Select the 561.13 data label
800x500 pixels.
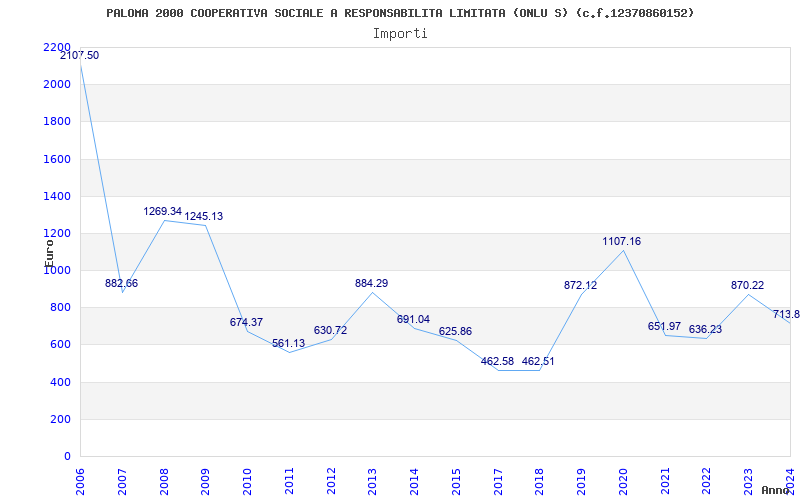288,343
